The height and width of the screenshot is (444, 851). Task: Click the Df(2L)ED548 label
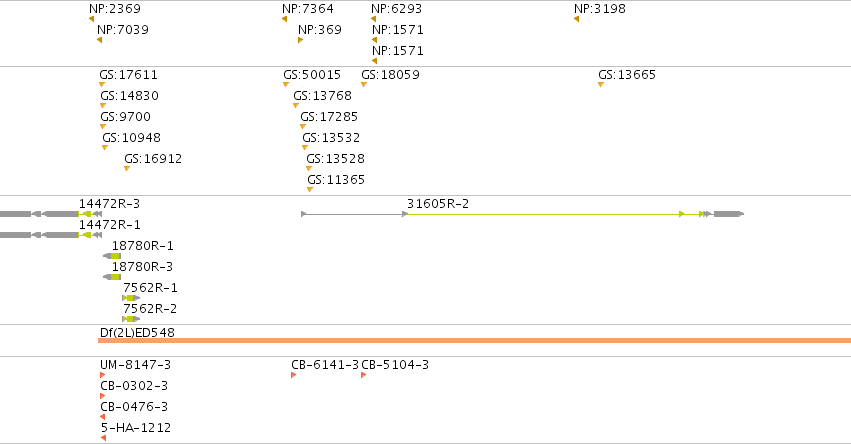point(137,332)
